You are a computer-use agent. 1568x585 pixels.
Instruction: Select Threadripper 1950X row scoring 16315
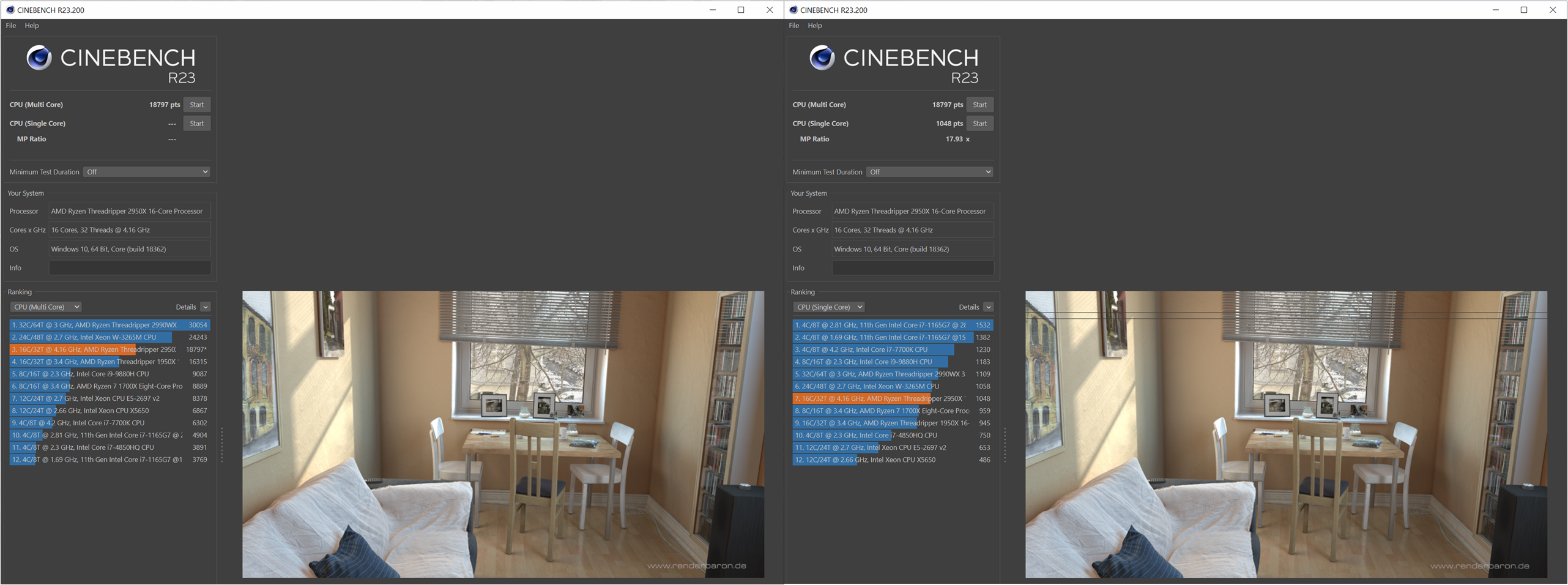(x=110, y=362)
